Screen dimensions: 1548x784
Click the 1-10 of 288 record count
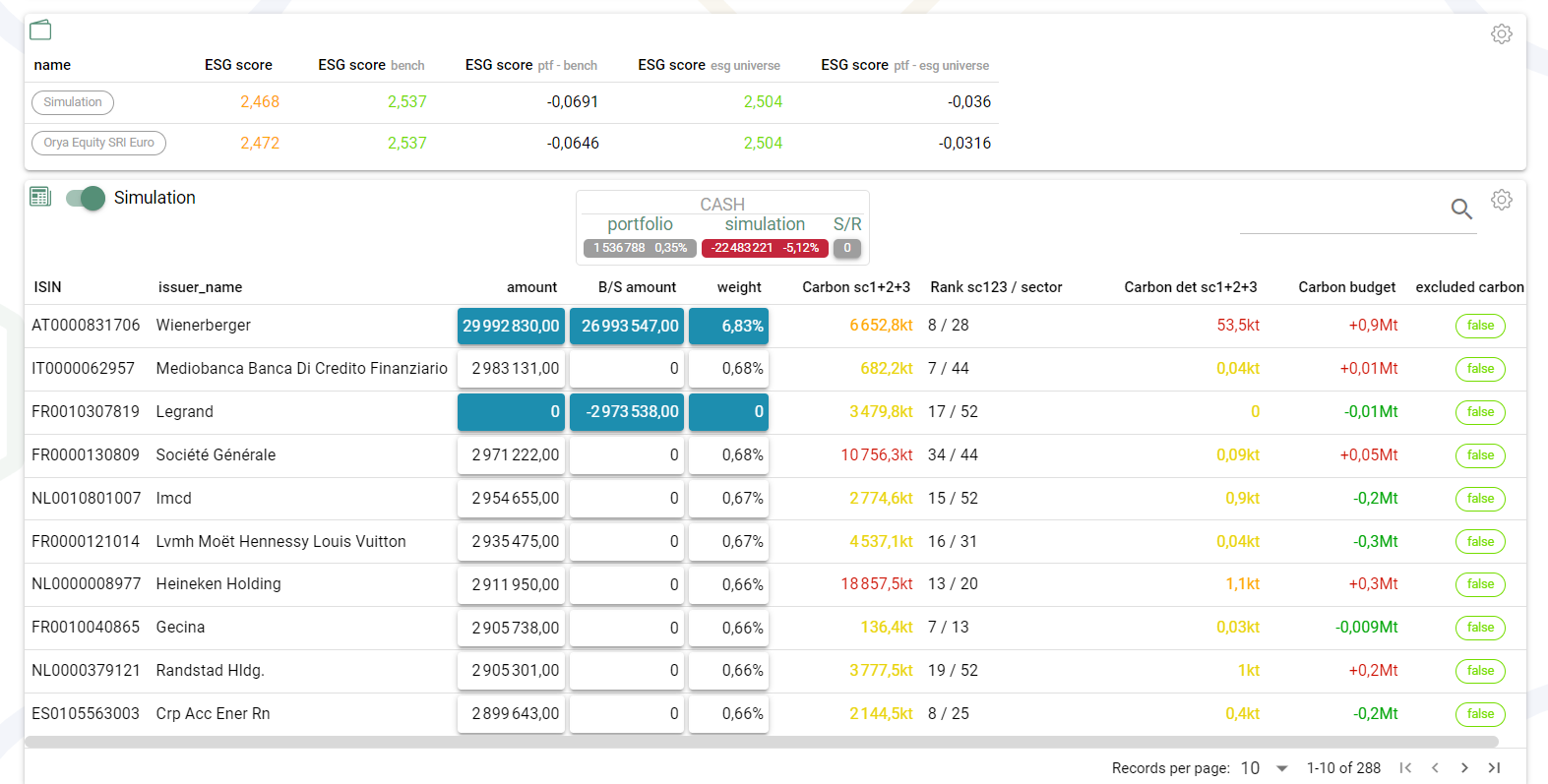tap(1343, 768)
